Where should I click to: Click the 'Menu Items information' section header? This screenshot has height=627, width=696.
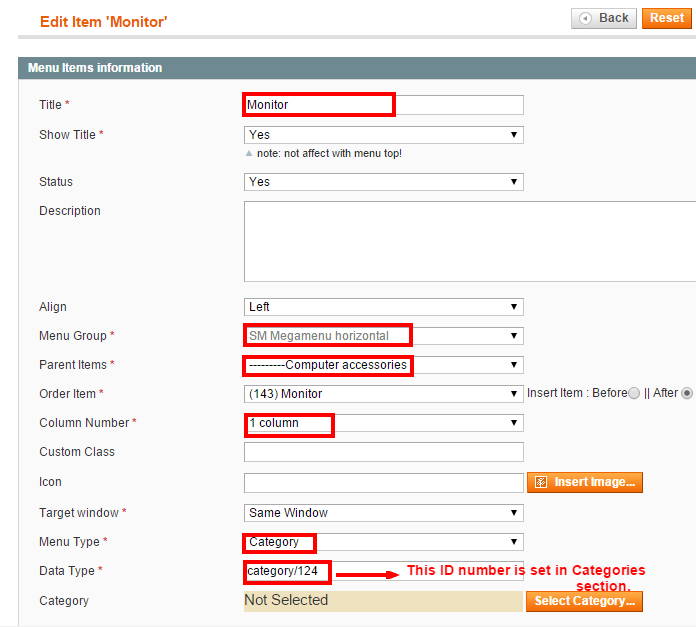coord(95,68)
